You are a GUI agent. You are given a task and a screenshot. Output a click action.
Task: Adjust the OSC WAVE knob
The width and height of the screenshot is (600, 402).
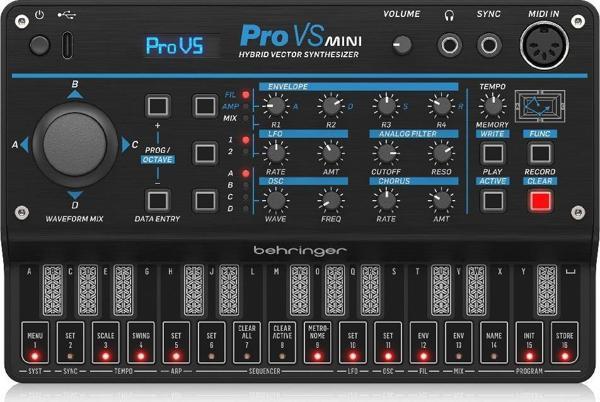276,200
